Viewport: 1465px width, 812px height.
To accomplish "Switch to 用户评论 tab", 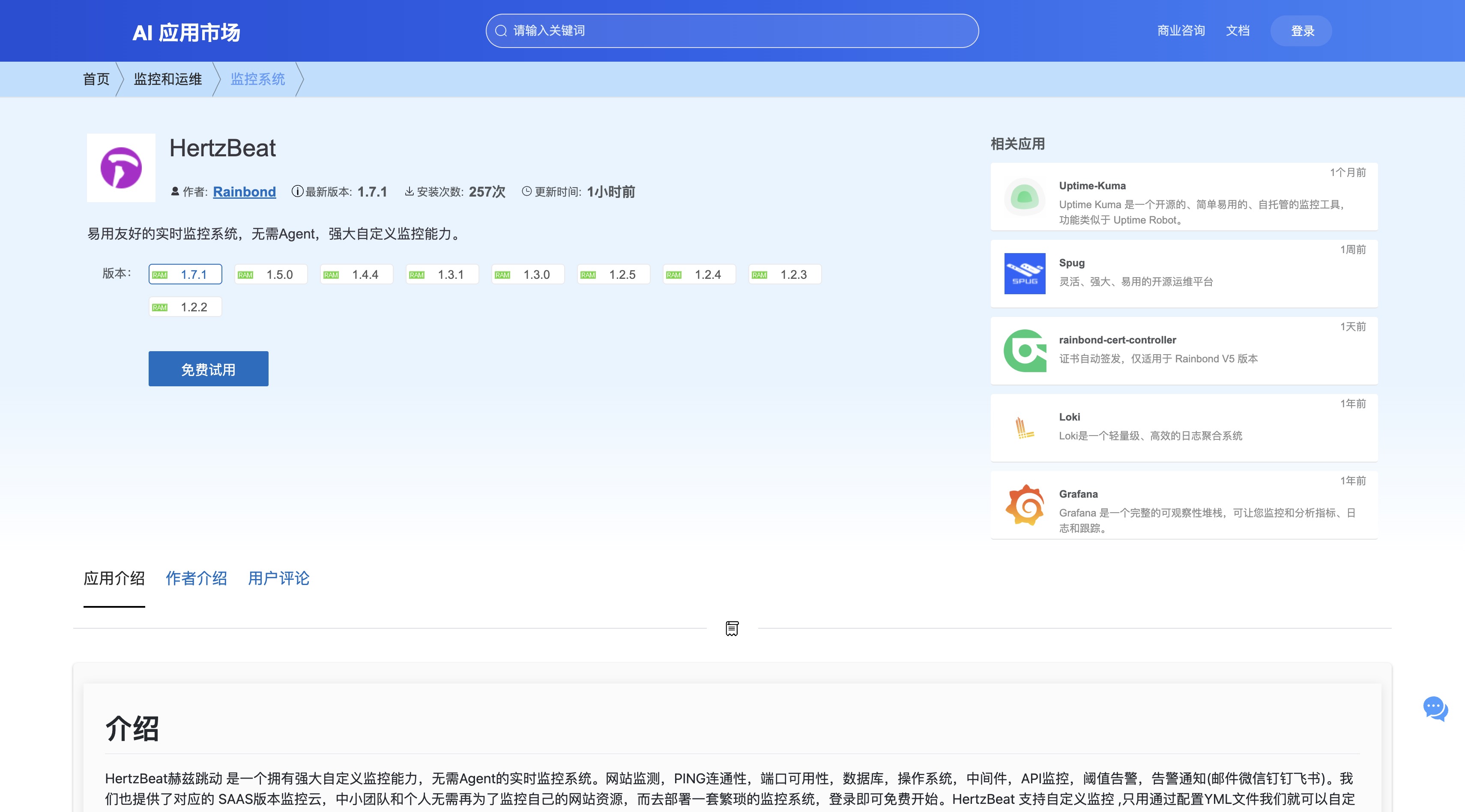I will (x=279, y=578).
